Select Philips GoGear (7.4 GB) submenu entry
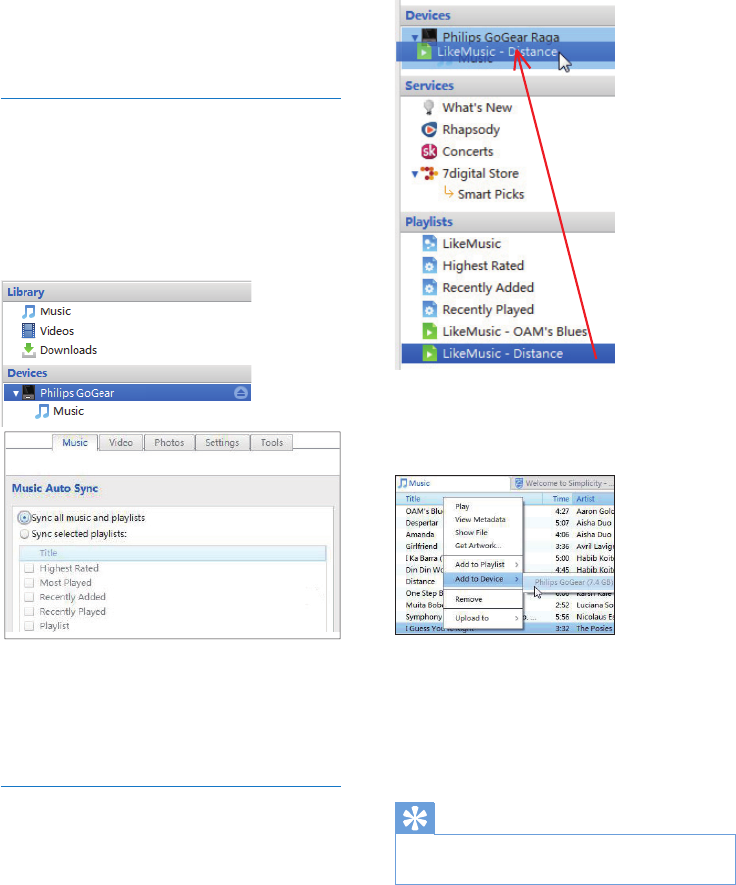Image resolution: width=736 pixels, height=885 pixels. pyautogui.click(x=568, y=582)
